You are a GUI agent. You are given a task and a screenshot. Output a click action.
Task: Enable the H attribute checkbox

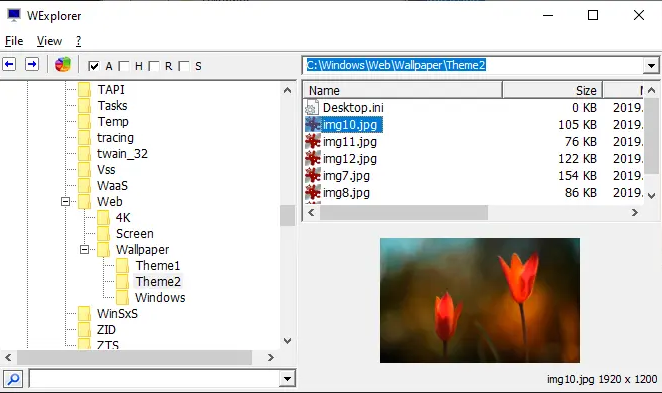(124, 66)
